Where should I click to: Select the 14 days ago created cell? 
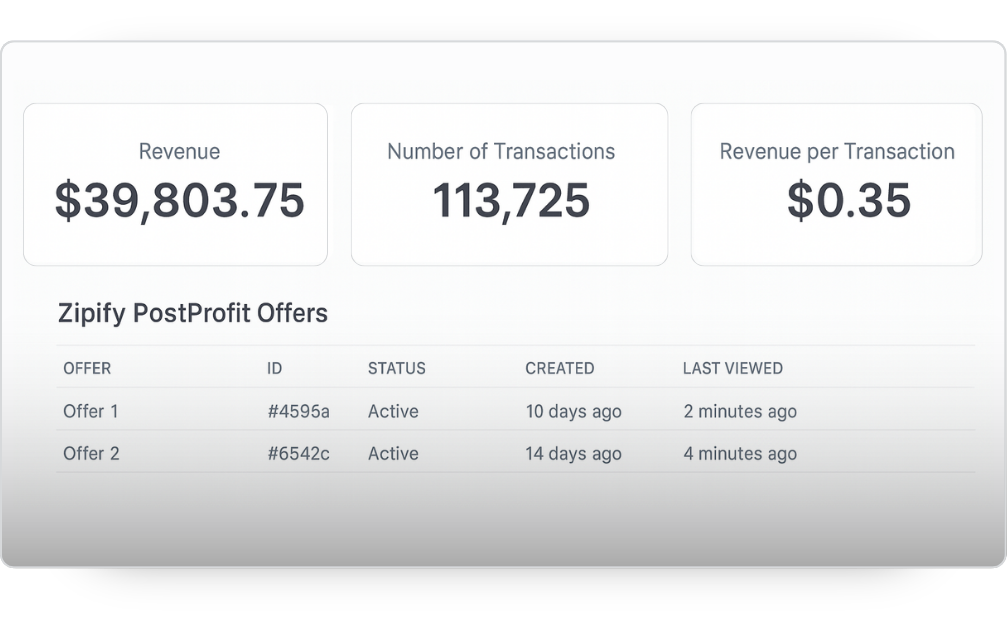click(573, 453)
